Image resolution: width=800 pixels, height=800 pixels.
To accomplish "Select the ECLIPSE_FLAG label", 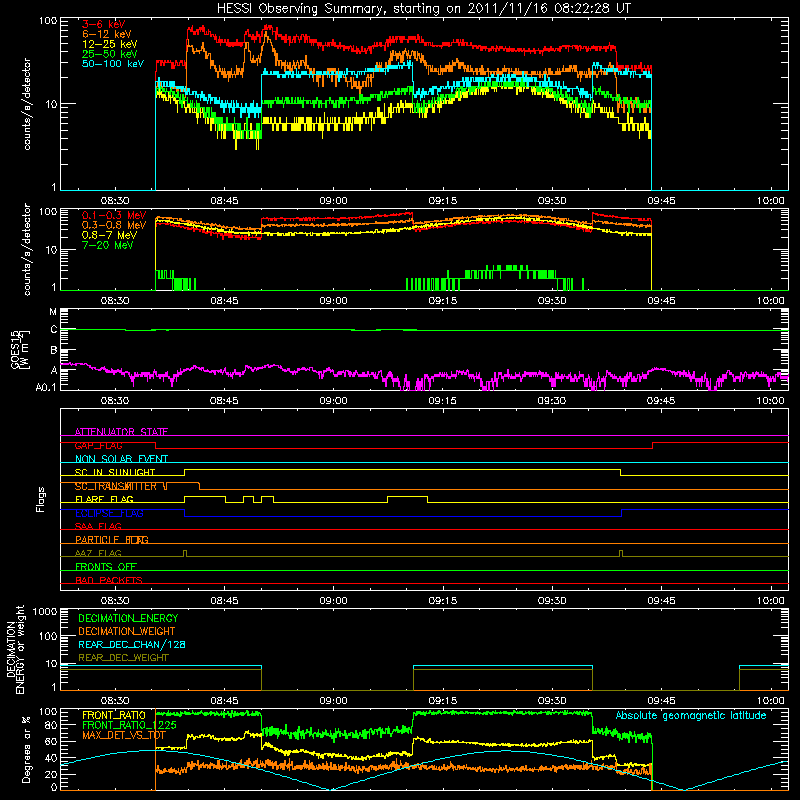I will (x=109, y=513).
